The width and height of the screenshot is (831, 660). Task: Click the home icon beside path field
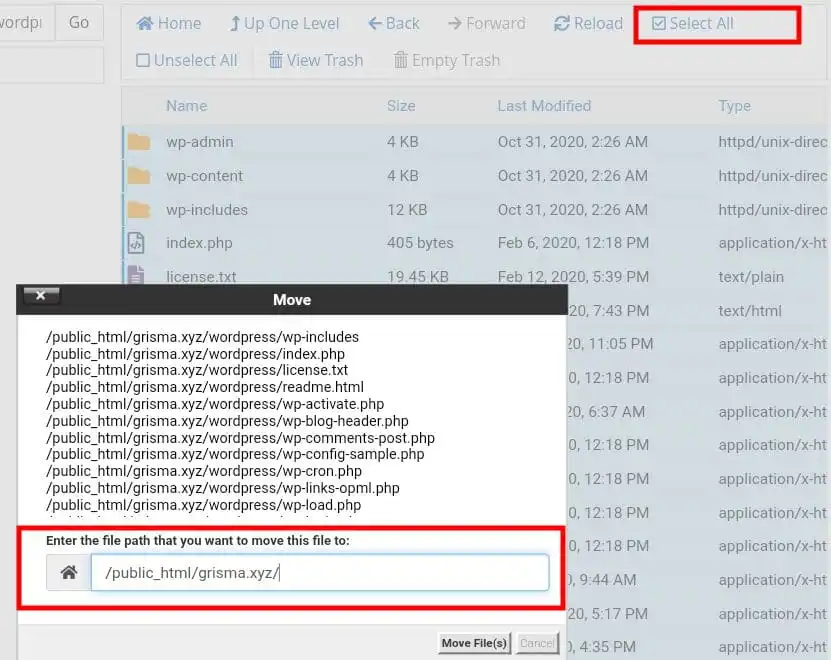[69, 573]
